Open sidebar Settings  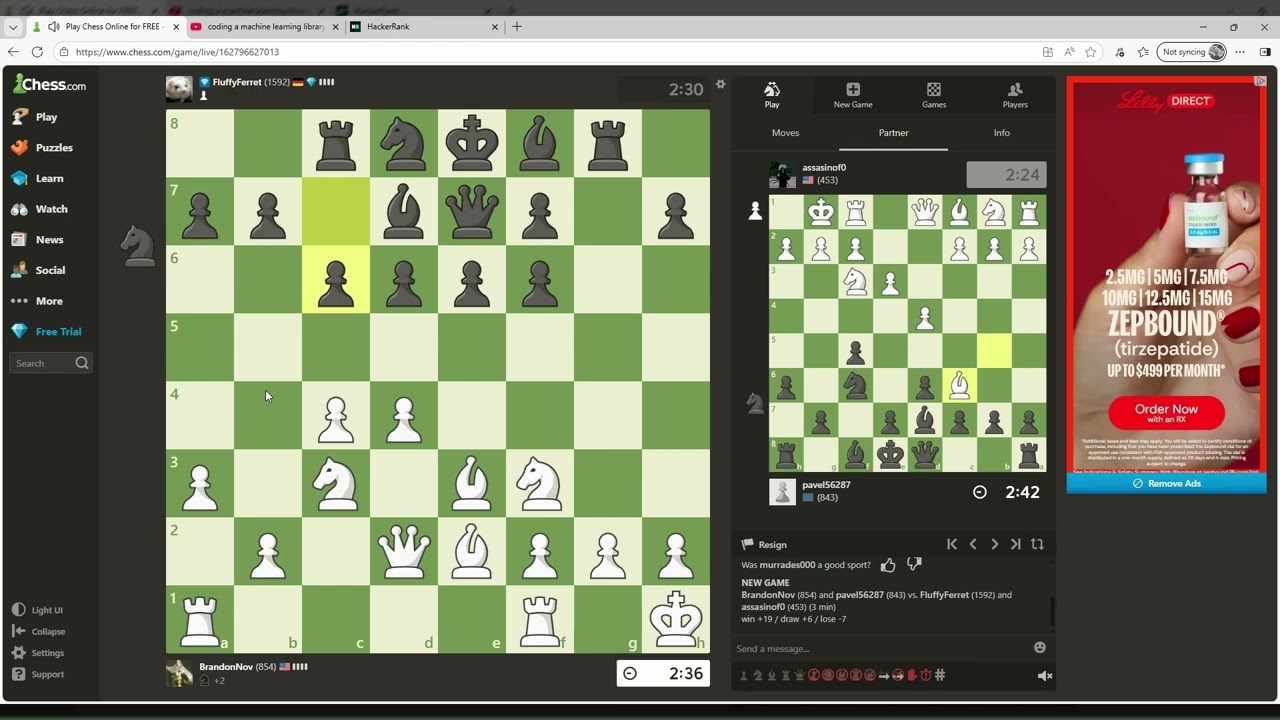pyautogui.click(x=39, y=653)
